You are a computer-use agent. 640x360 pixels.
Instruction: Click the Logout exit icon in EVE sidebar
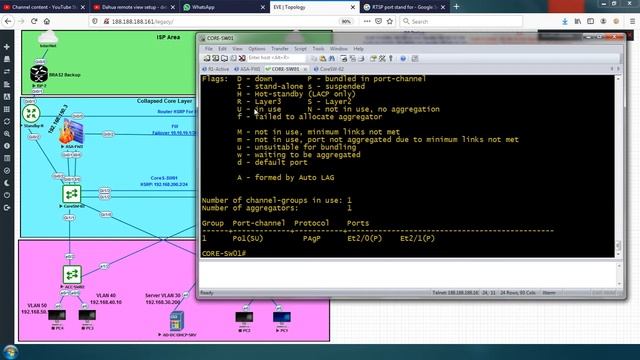click(7, 208)
